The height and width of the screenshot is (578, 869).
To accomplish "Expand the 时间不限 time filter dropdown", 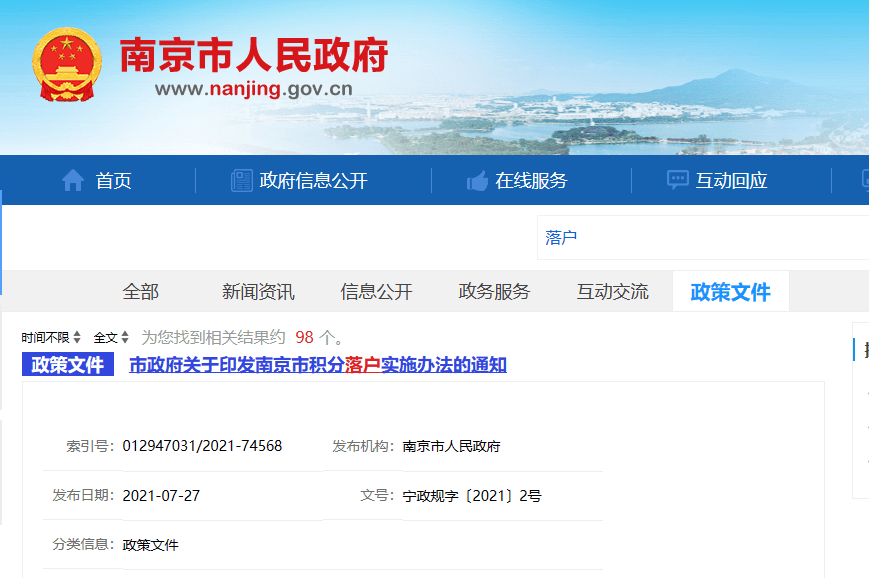I will pyautogui.click(x=51, y=337).
